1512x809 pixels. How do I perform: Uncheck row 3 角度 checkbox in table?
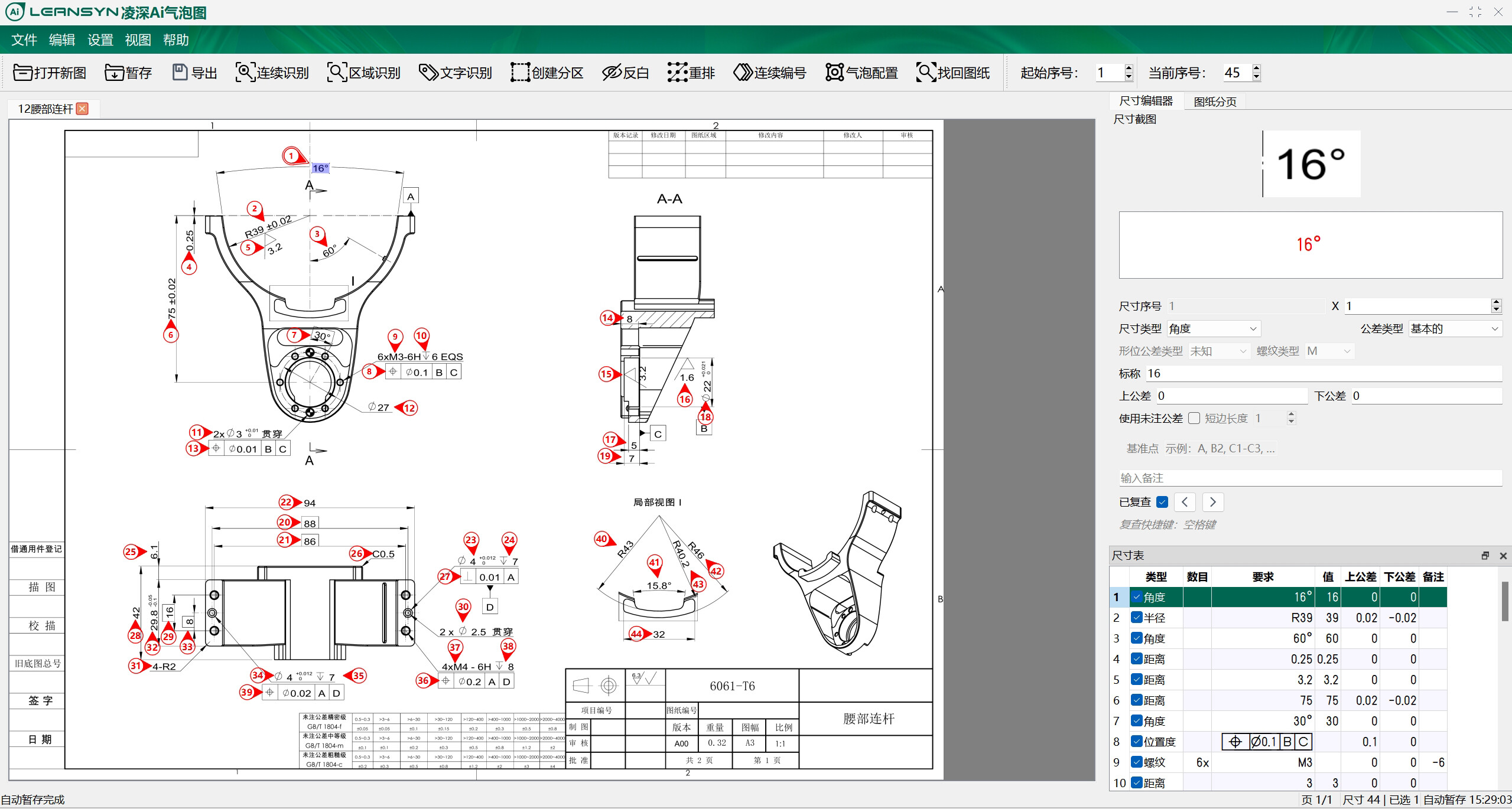pos(1137,638)
